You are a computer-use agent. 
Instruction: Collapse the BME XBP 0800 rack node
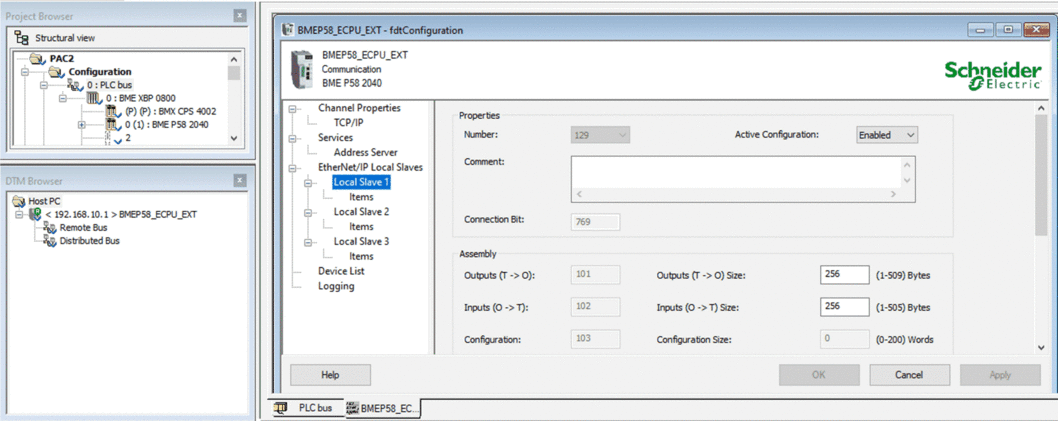(x=63, y=99)
